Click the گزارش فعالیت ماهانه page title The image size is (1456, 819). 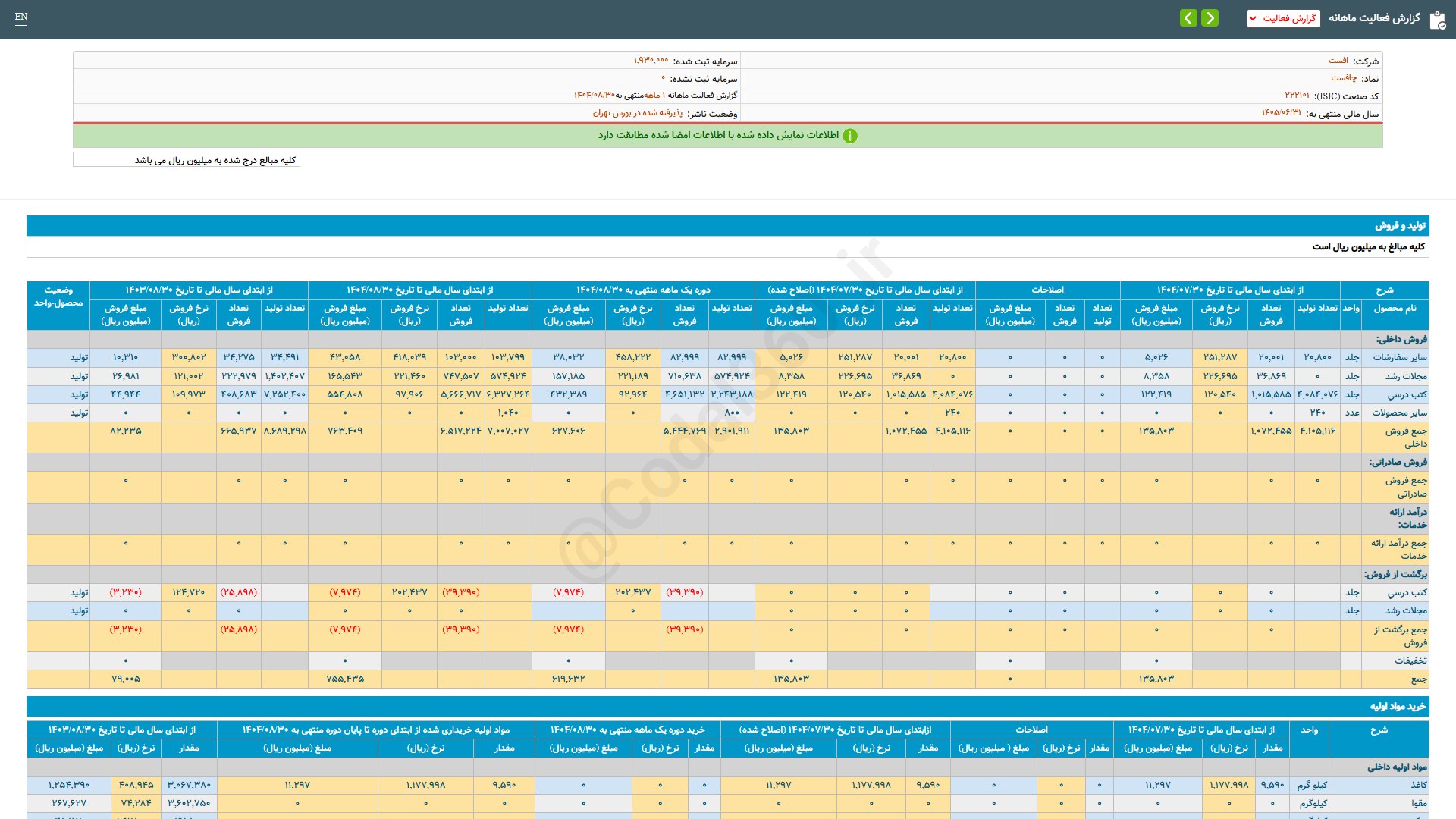[x=1373, y=18]
